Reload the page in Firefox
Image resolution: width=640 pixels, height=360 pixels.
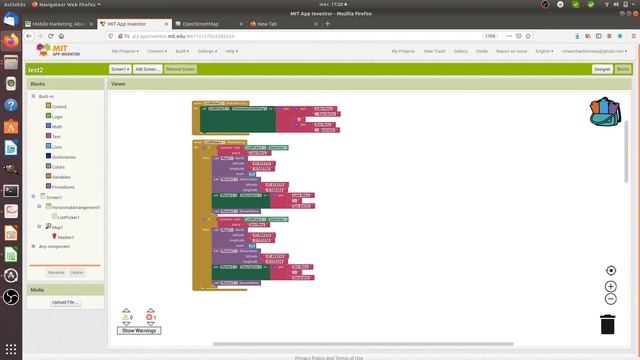[x=51, y=36]
